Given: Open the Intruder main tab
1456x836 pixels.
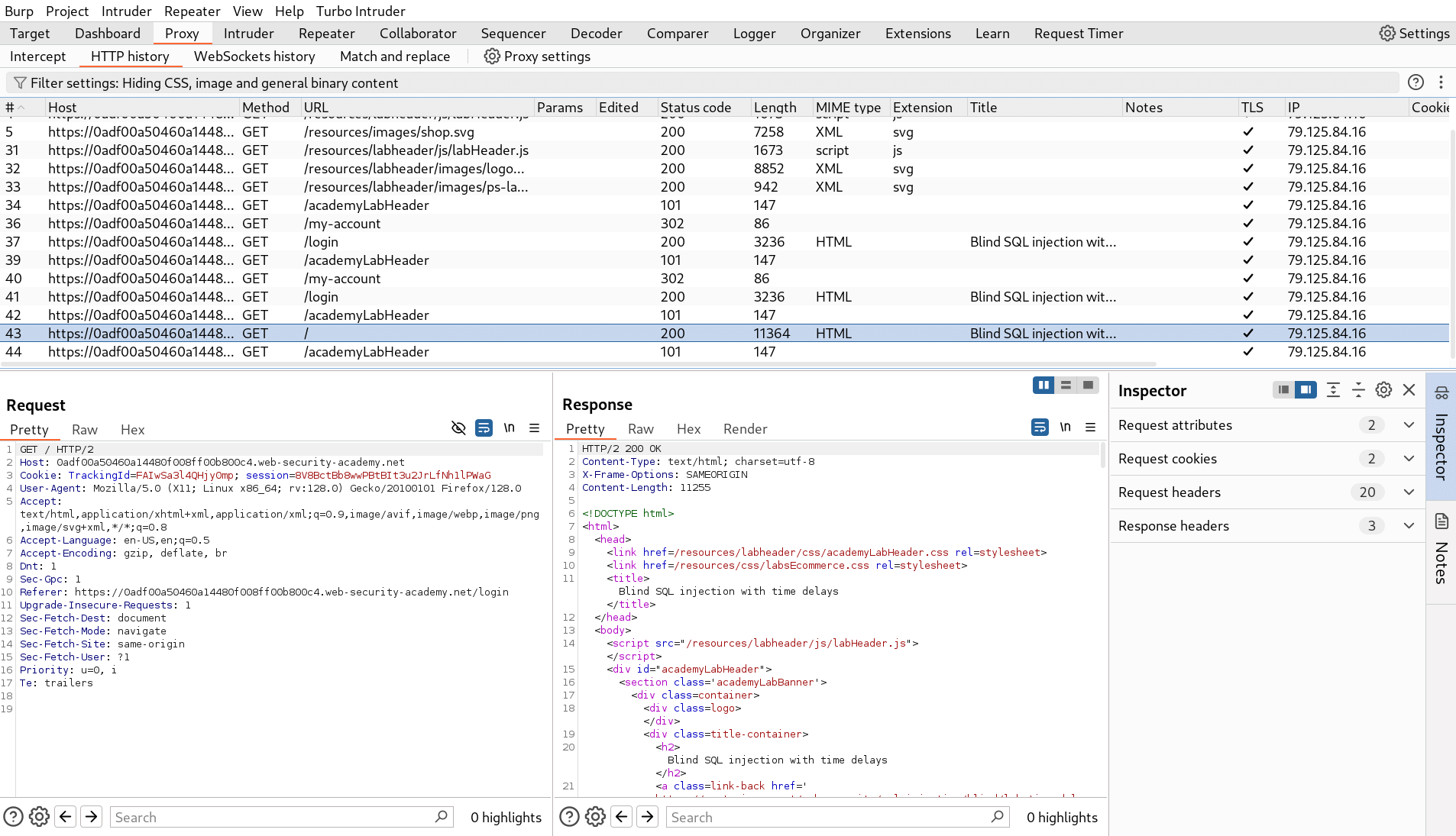Looking at the screenshot, I should (248, 34).
